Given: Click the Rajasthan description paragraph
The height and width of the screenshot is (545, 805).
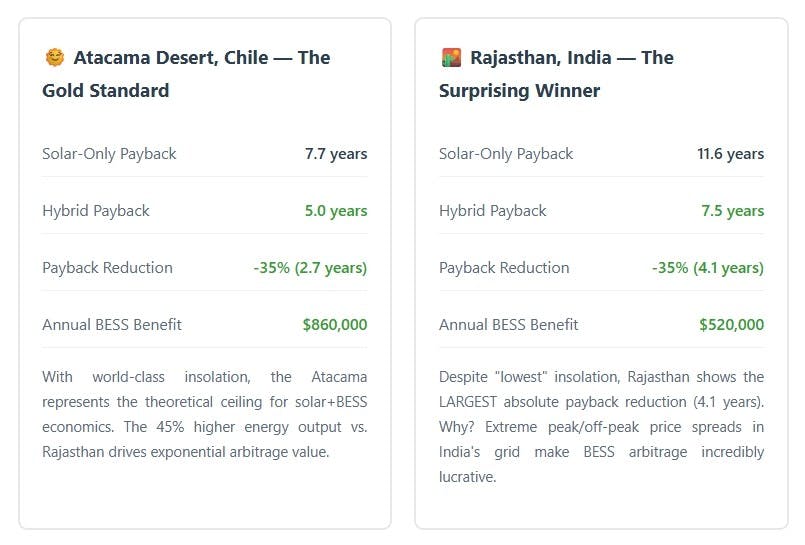Looking at the screenshot, I should (x=601, y=427).
